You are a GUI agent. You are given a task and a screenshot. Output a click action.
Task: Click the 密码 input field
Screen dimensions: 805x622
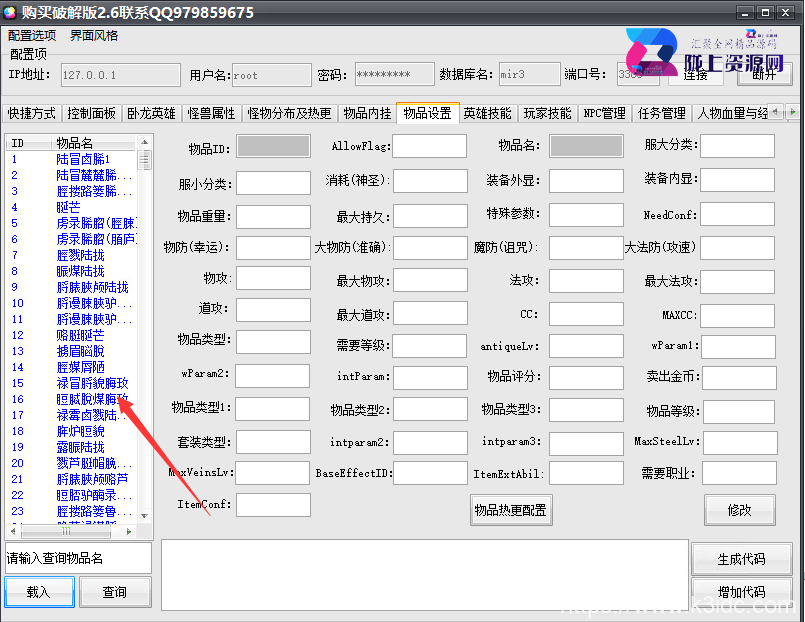[x=395, y=75]
